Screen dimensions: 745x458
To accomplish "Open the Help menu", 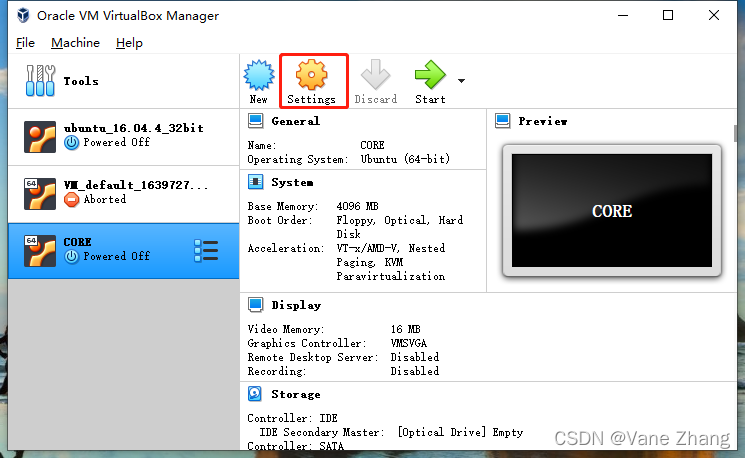I will coord(129,43).
